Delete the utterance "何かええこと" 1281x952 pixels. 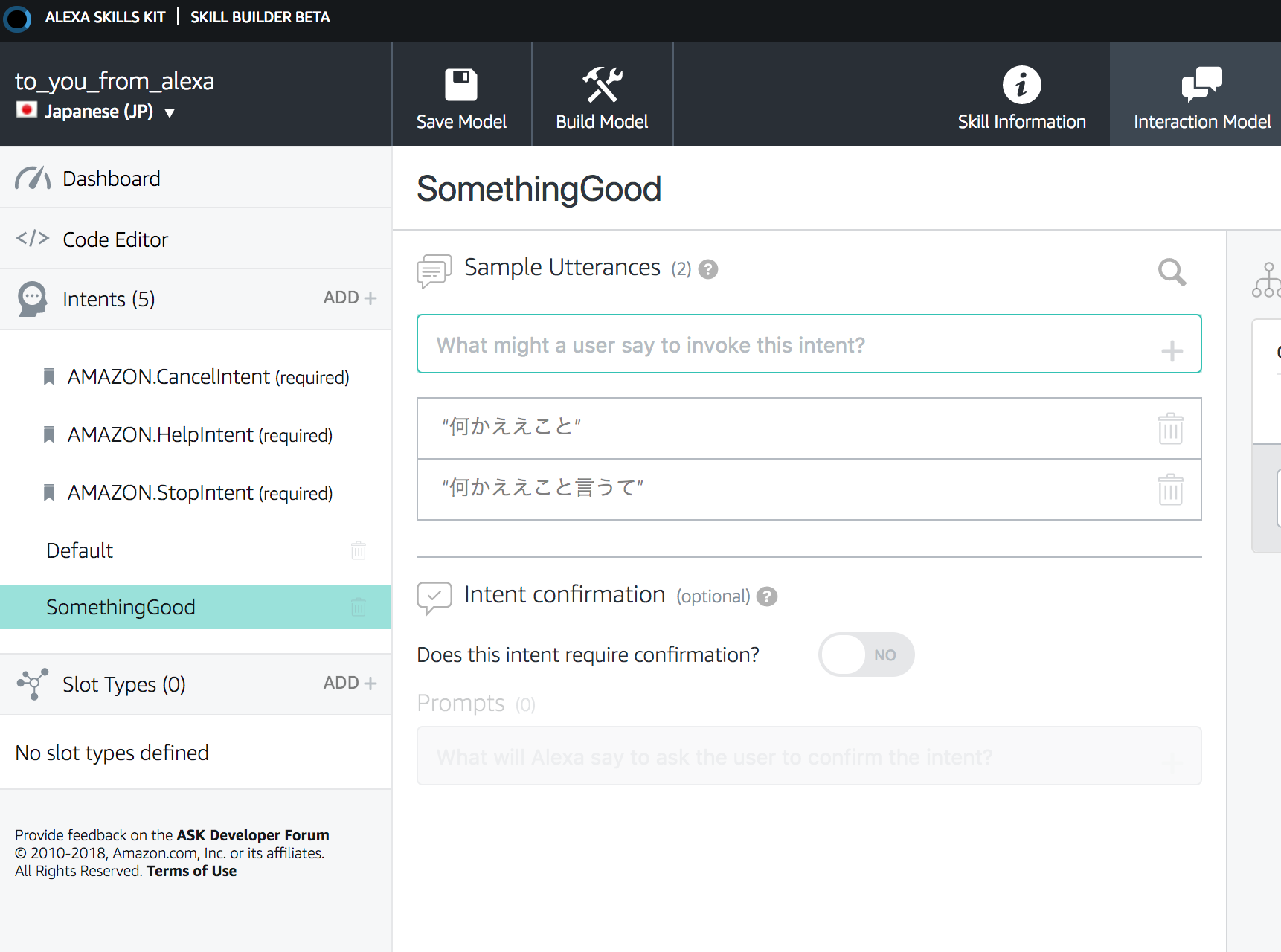point(1170,428)
